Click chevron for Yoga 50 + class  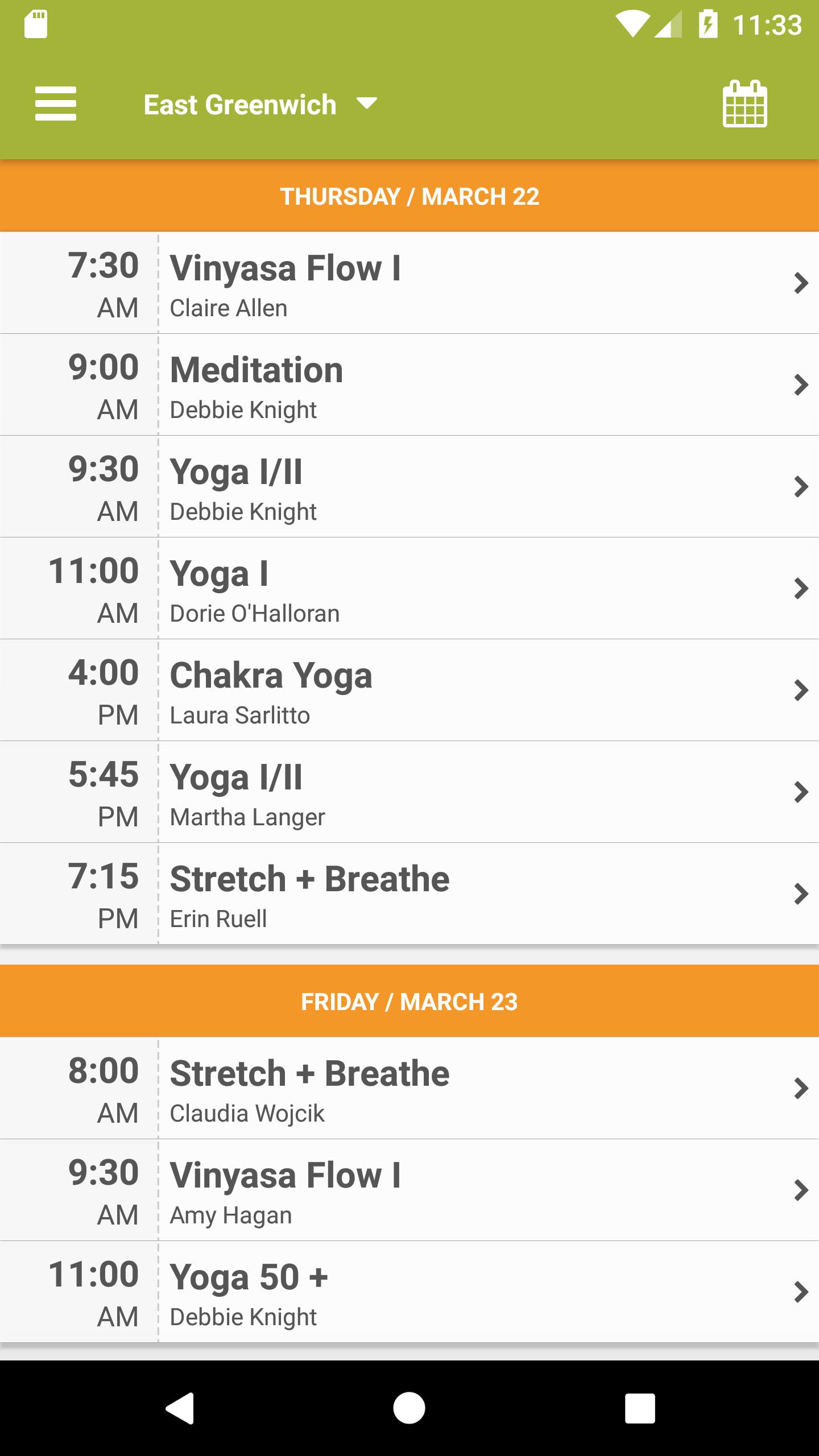point(801,1292)
